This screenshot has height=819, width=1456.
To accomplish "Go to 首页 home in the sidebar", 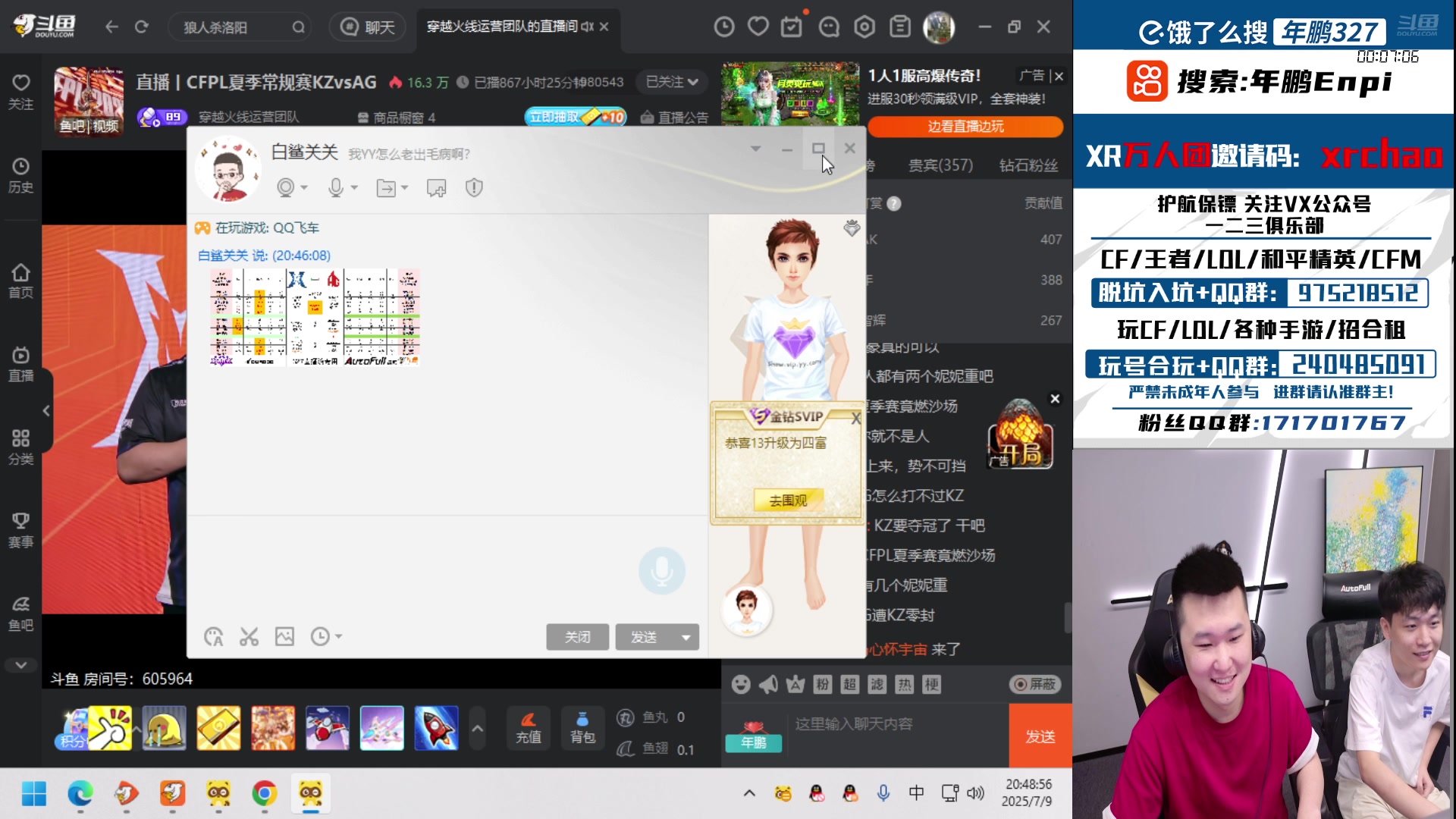I will [20, 281].
